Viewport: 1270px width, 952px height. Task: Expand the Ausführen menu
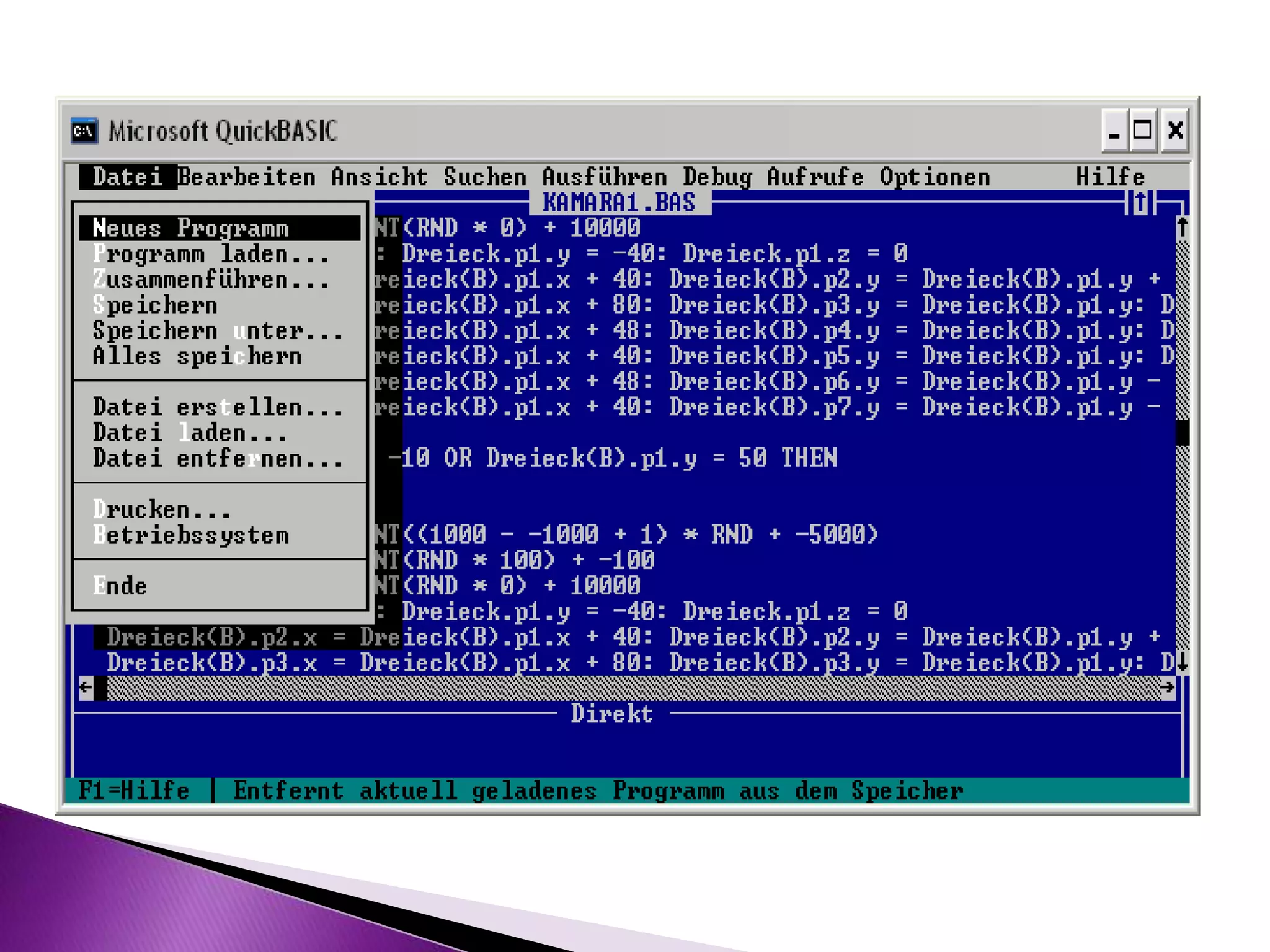(x=605, y=177)
